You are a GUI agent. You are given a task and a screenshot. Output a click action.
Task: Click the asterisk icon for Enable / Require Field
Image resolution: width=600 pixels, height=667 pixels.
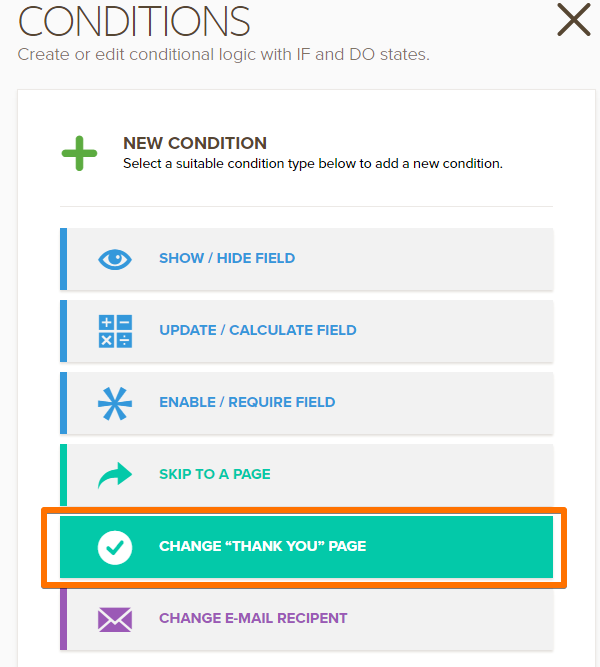[x=115, y=403]
